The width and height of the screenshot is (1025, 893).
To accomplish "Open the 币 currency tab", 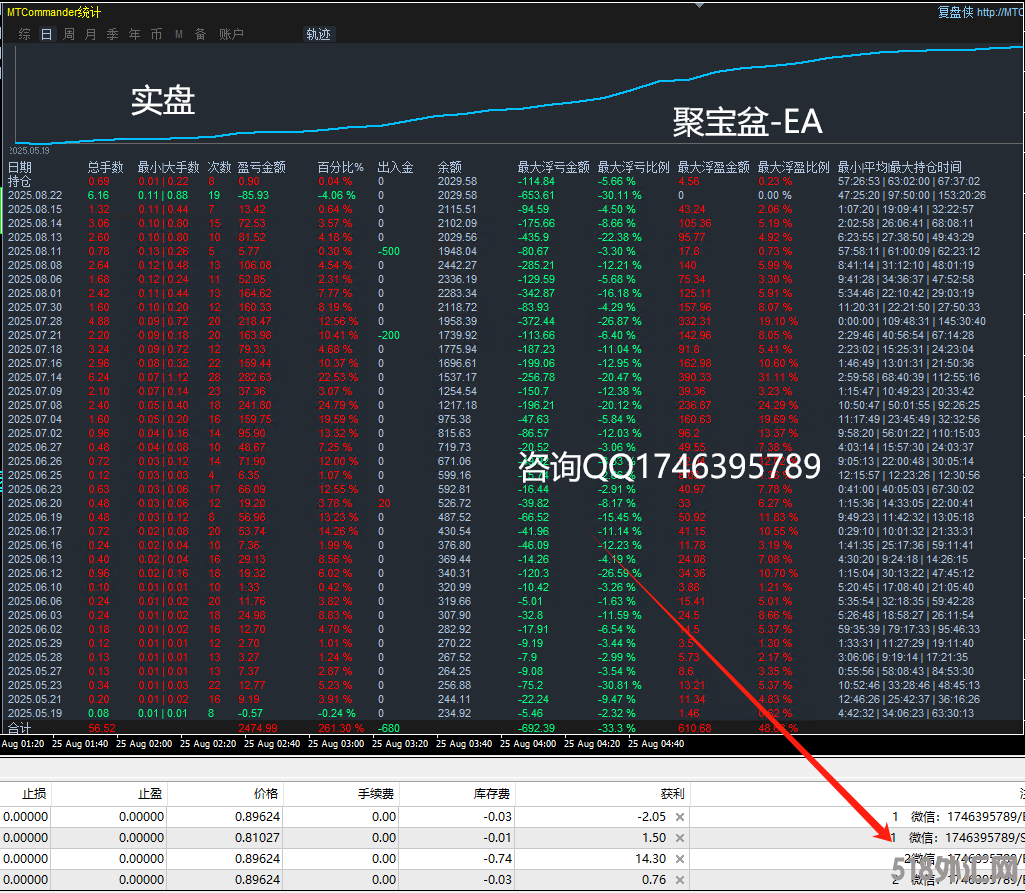I will [x=156, y=34].
